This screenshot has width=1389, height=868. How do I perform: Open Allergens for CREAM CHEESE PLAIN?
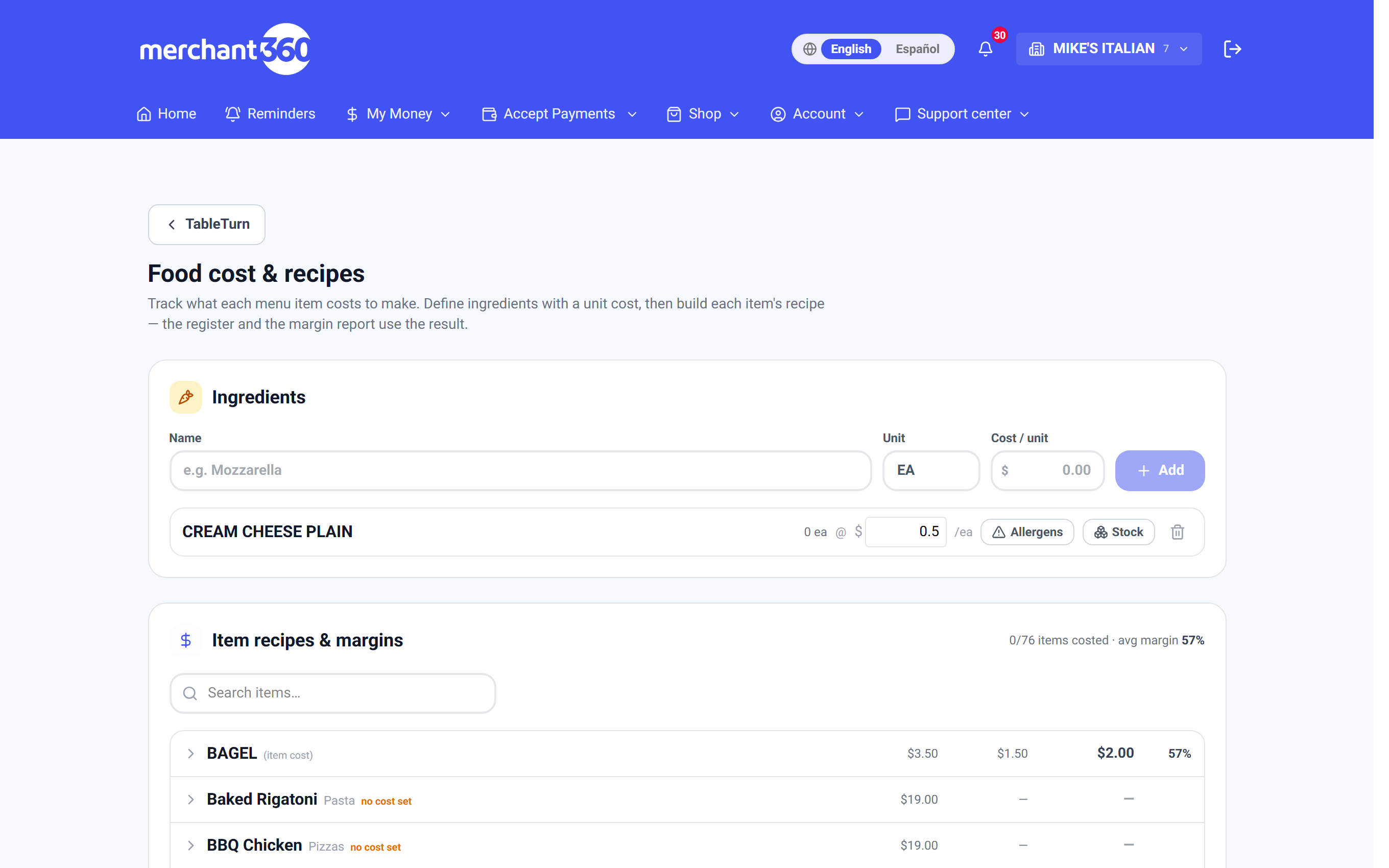tap(1027, 532)
